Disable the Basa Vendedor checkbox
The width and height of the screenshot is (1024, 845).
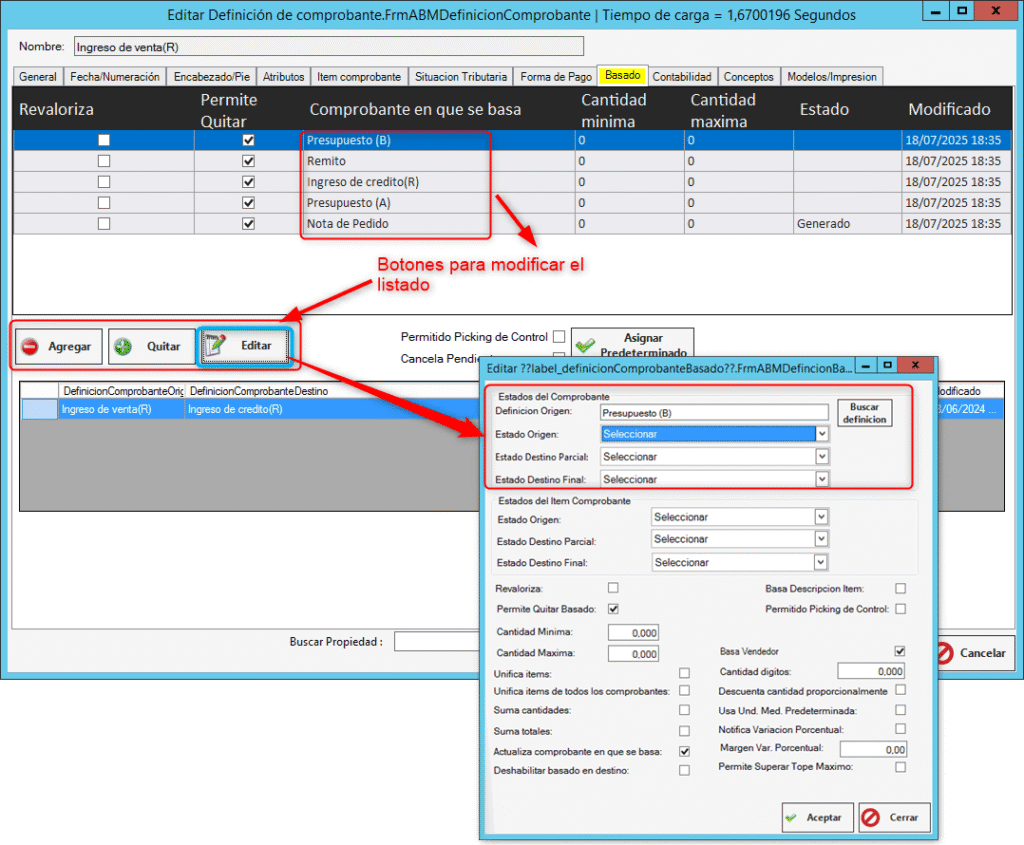(900, 651)
